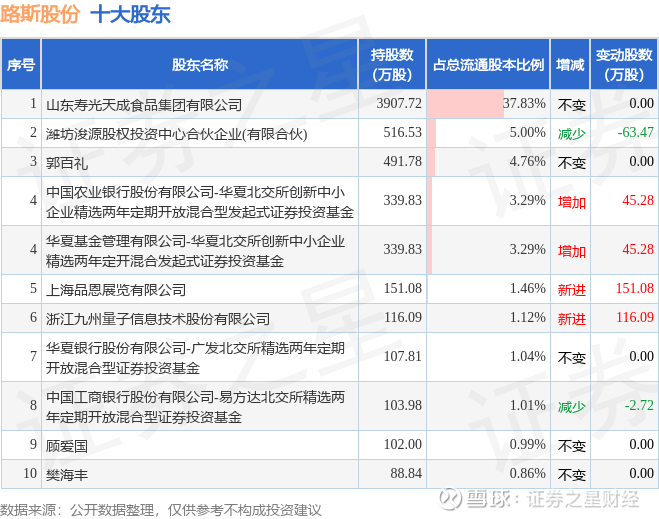
Task: Click the row number 10 cell
Action: click(21, 474)
